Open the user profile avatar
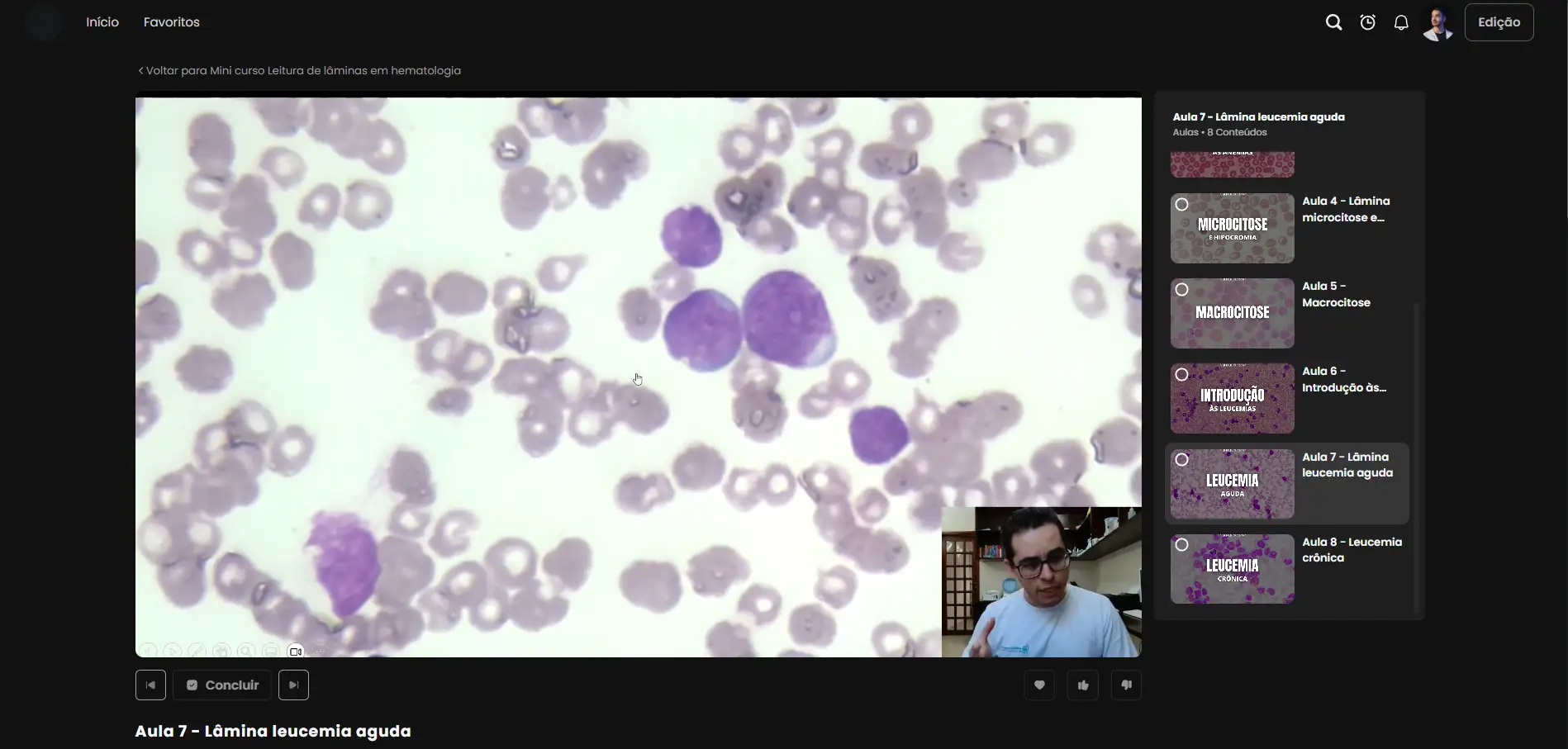 pos(1438,23)
